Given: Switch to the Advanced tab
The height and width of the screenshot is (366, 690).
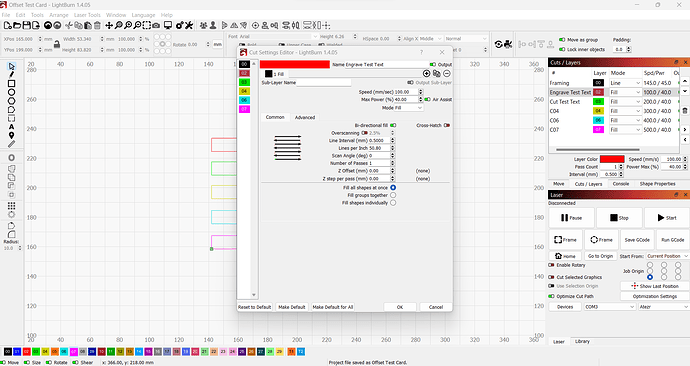Looking at the screenshot, I should [305, 117].
